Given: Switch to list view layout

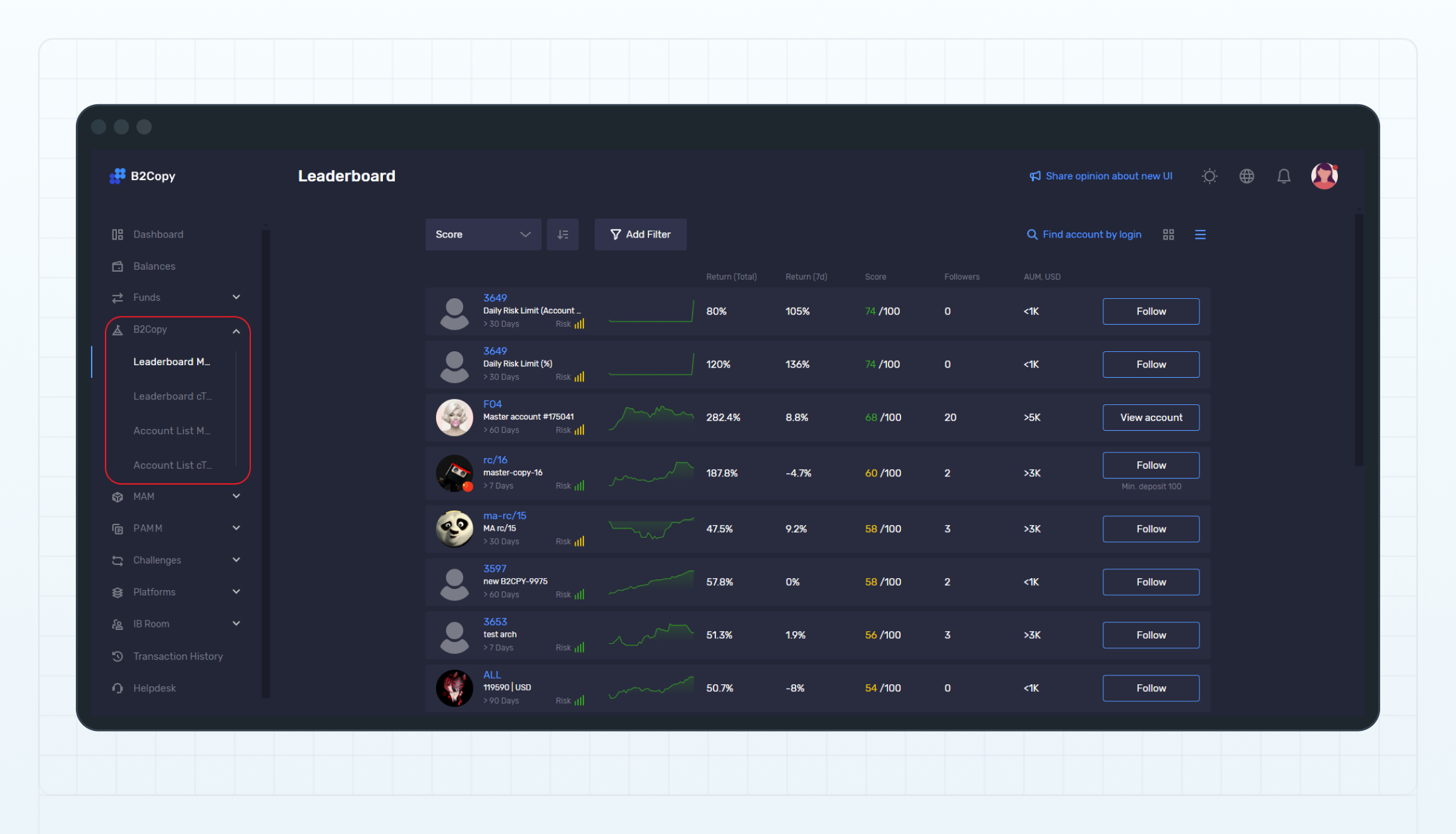Looking at the screenshot, I should (x=1200, y=234).
